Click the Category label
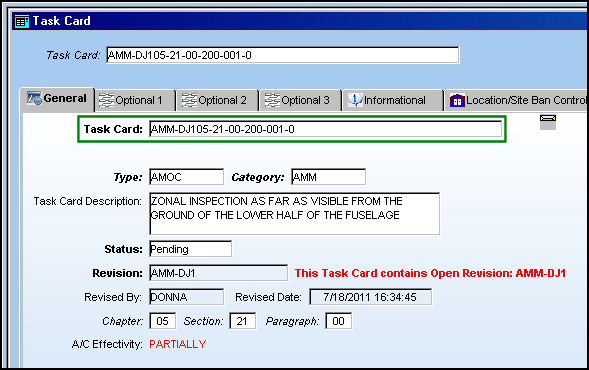This screenshot has width=589, height=370. pos(258,177)
